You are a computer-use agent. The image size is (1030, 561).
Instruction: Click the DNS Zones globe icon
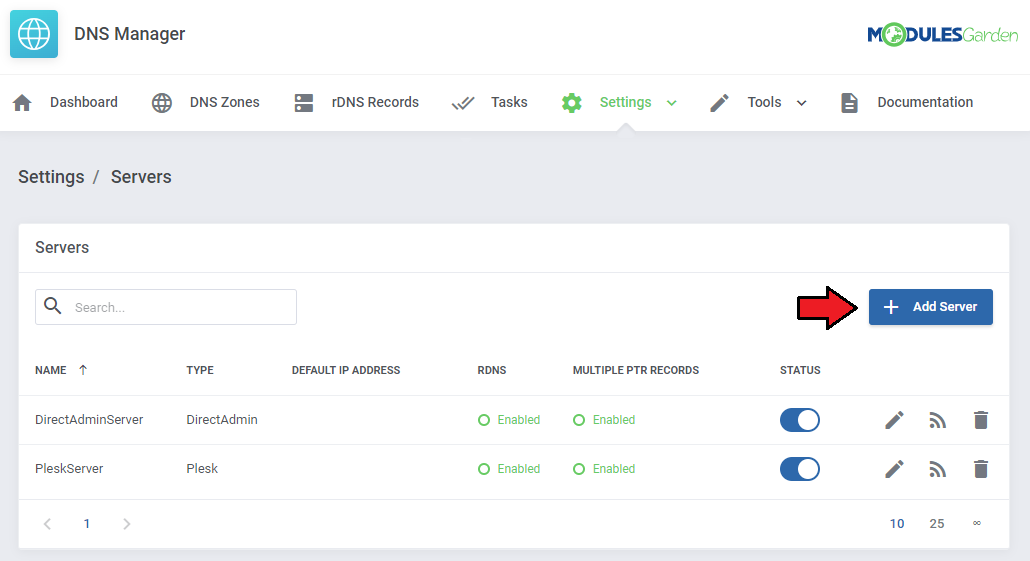[162, 102]
